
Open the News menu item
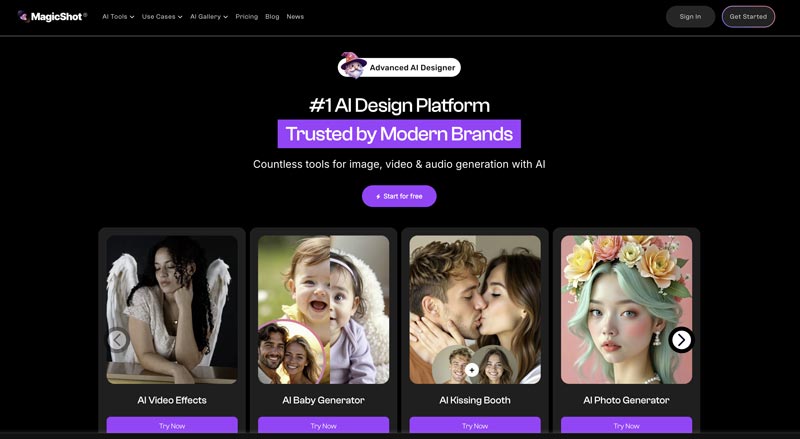(295, 16)
